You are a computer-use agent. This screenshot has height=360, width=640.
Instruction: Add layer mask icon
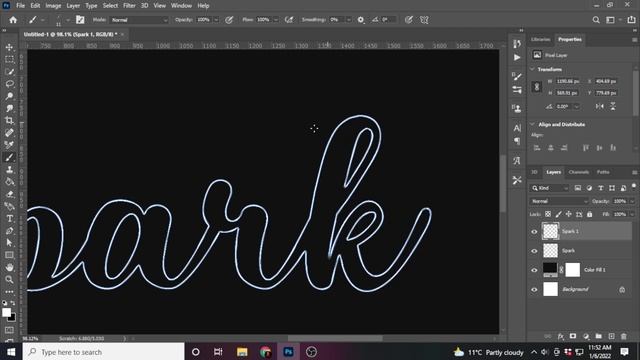[573, 336]
